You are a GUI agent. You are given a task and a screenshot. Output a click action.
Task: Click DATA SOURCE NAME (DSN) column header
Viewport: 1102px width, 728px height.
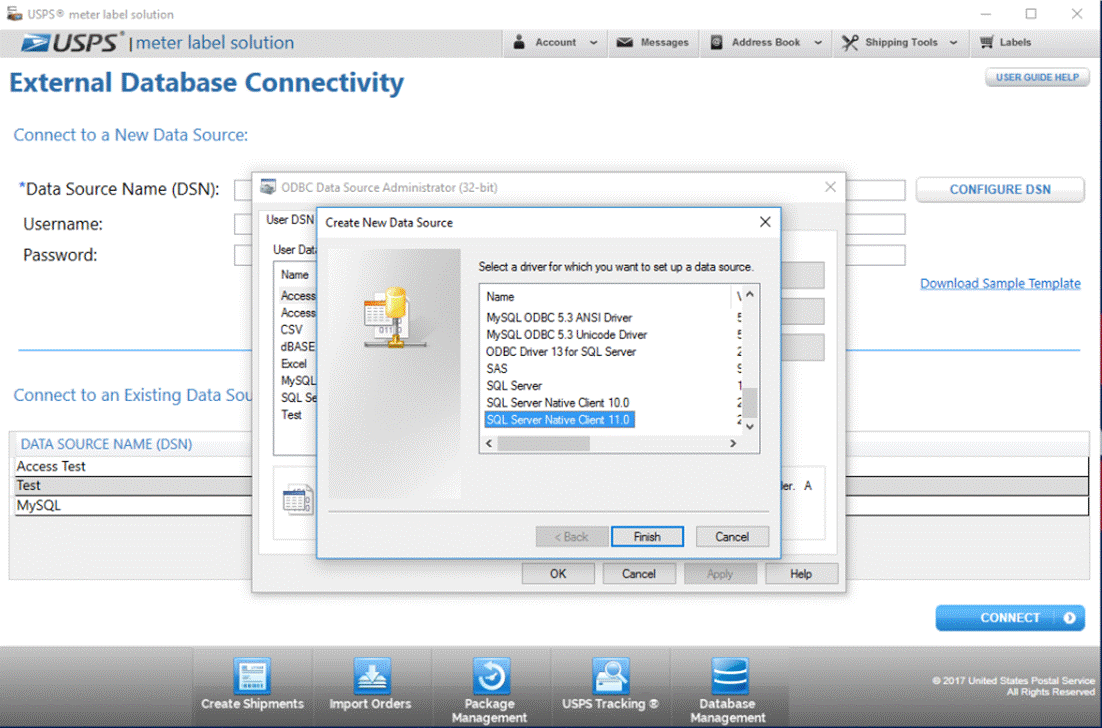[106, 444]
